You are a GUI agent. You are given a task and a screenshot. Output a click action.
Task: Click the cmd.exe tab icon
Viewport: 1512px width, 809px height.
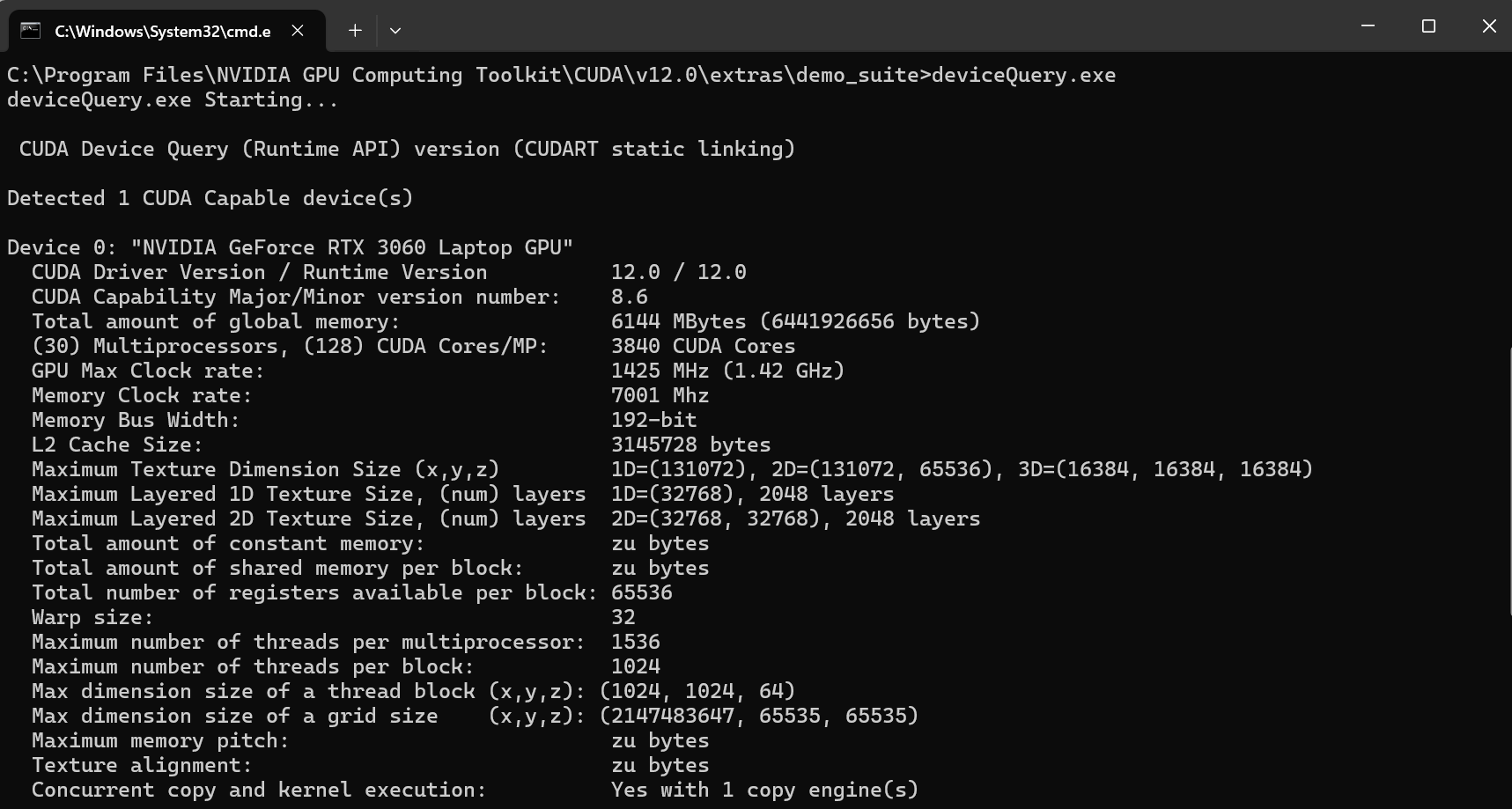(x=31, y=31)
